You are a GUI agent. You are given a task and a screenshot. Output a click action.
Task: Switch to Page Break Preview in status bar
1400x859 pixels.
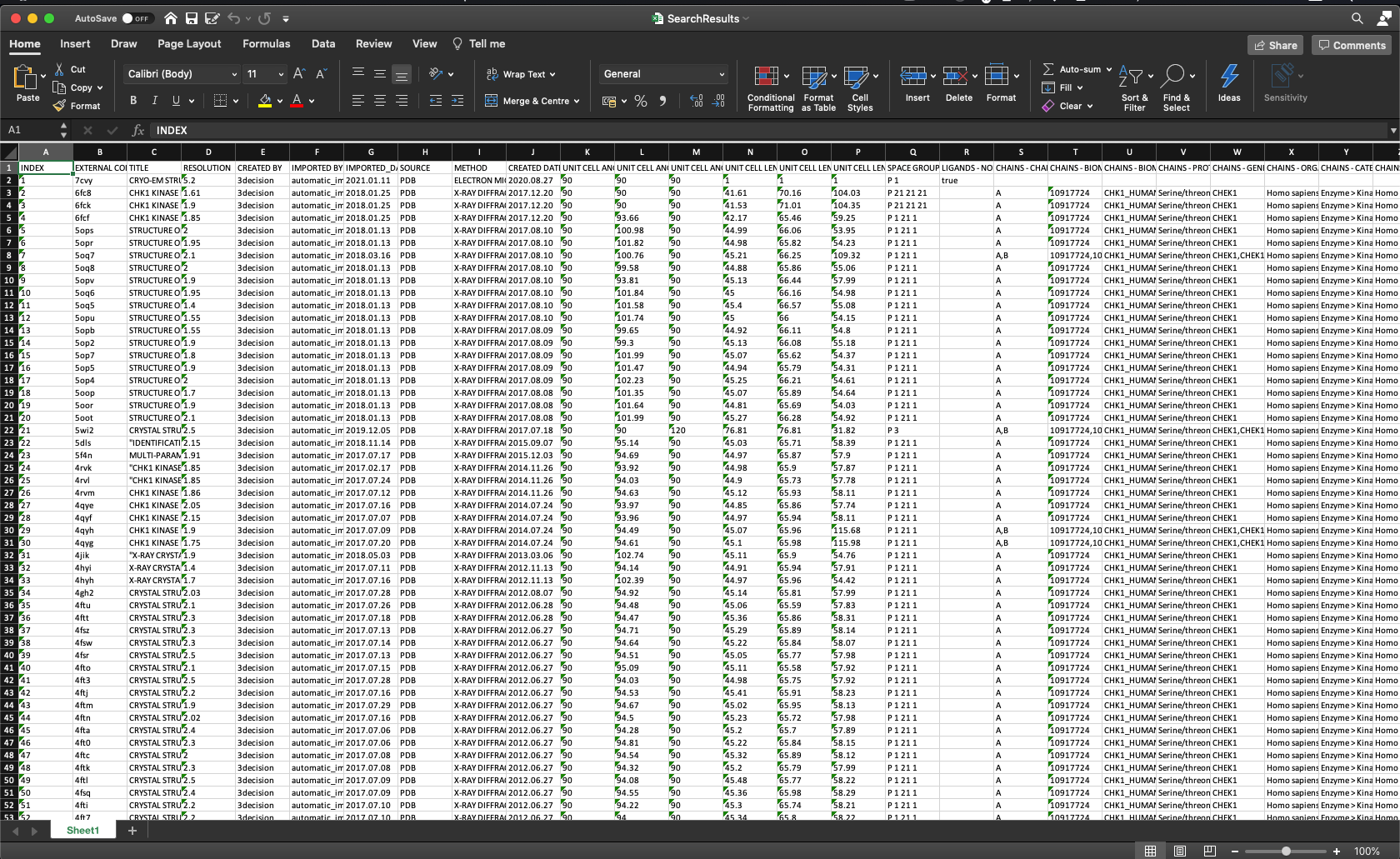click(1210, 851)
